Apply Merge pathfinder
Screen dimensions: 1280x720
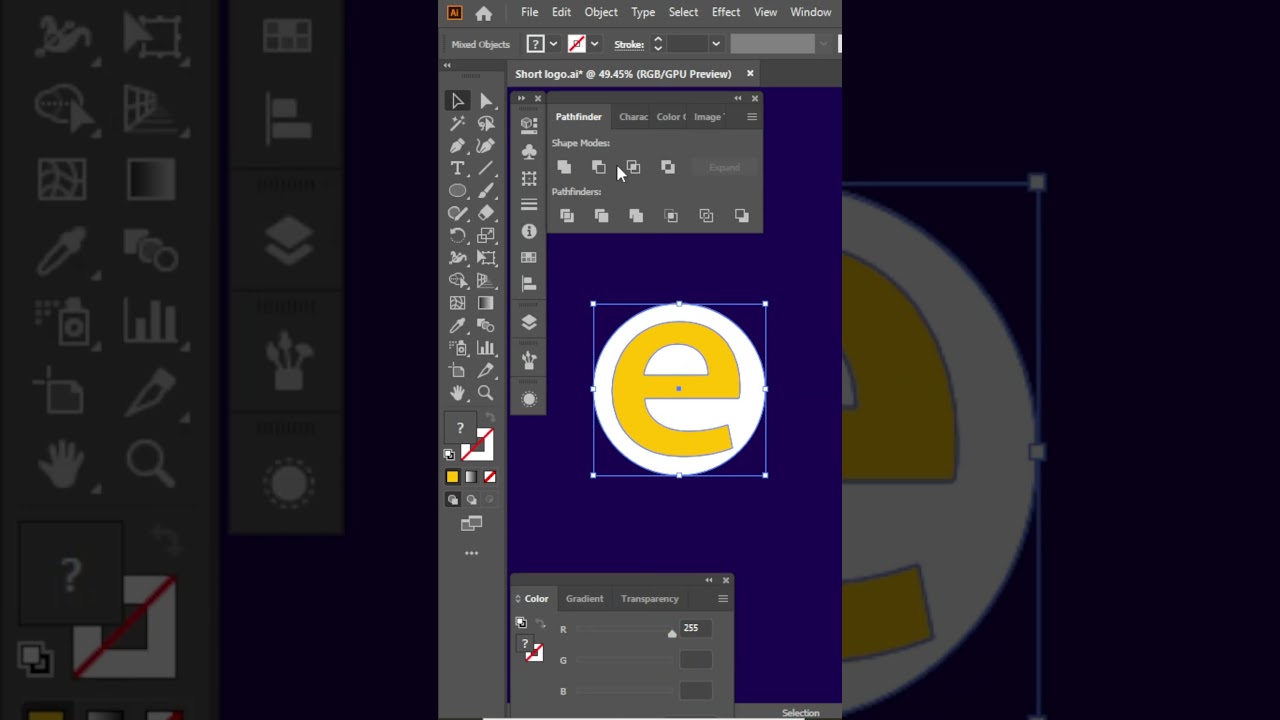[x=636, y=216]
